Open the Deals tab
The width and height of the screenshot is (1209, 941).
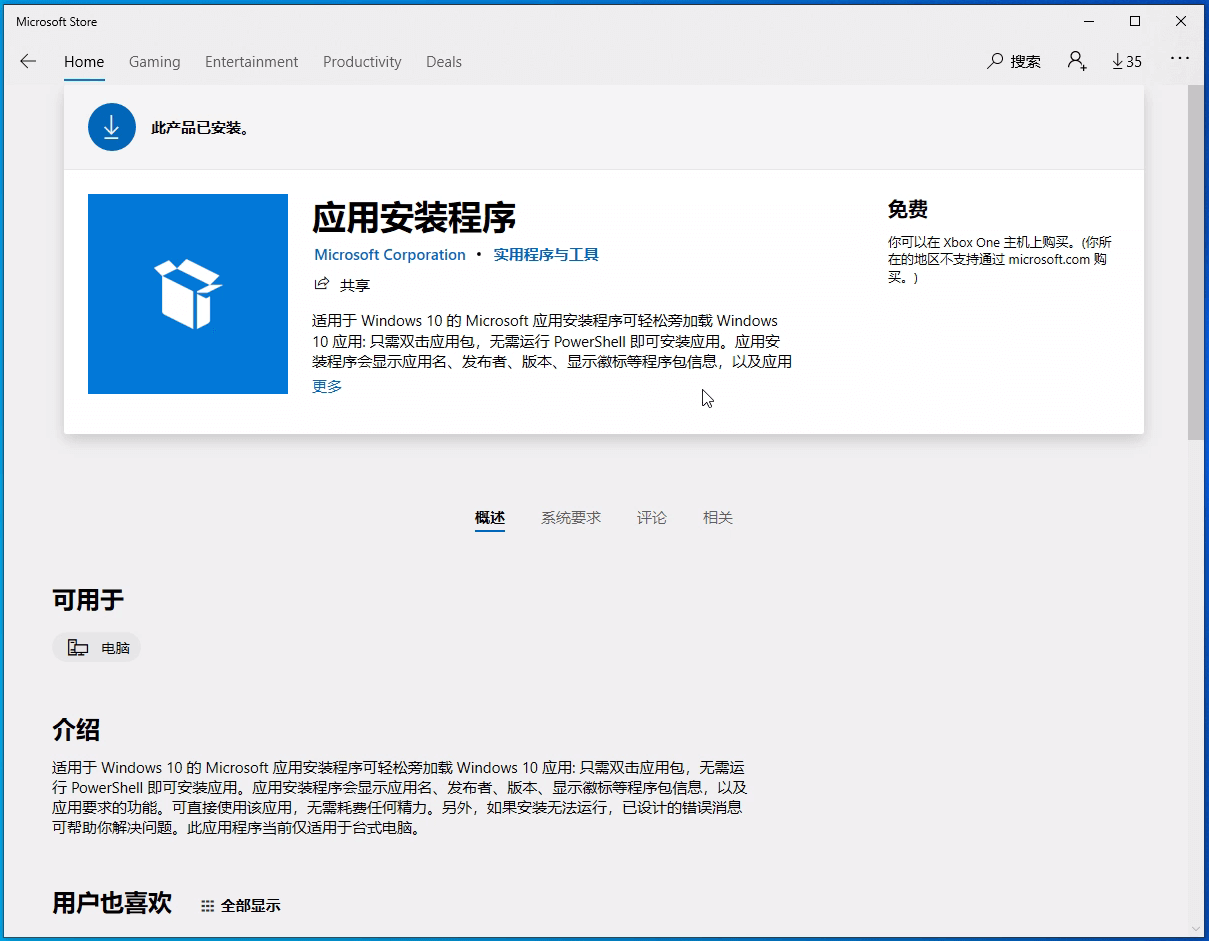coord(444,61)
